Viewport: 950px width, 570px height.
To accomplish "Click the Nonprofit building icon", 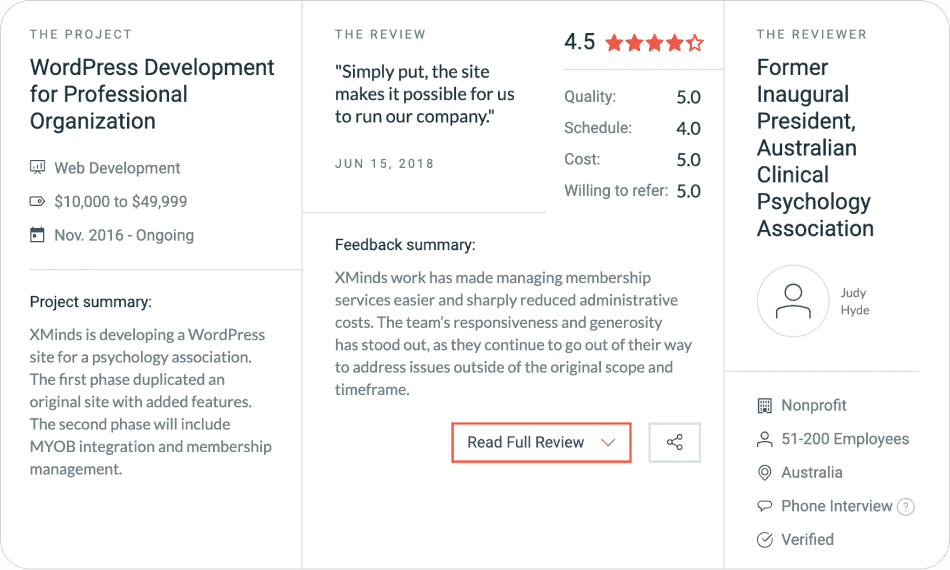I will point(765,406).
